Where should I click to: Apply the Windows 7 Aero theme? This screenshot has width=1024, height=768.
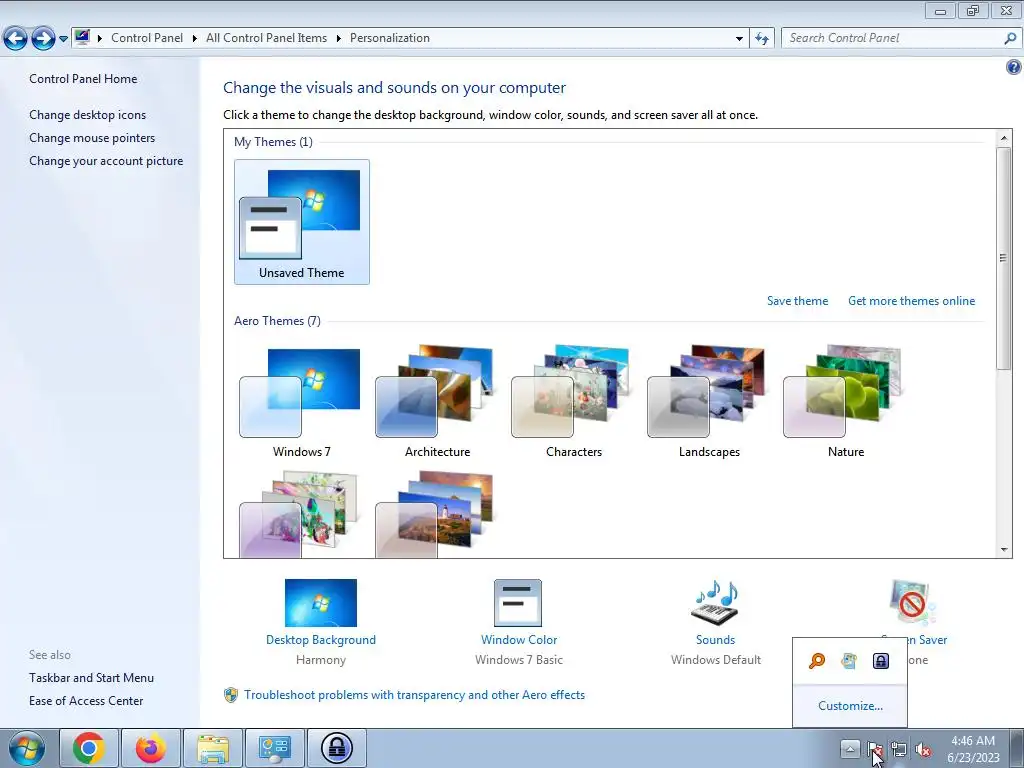coord(301,402)
